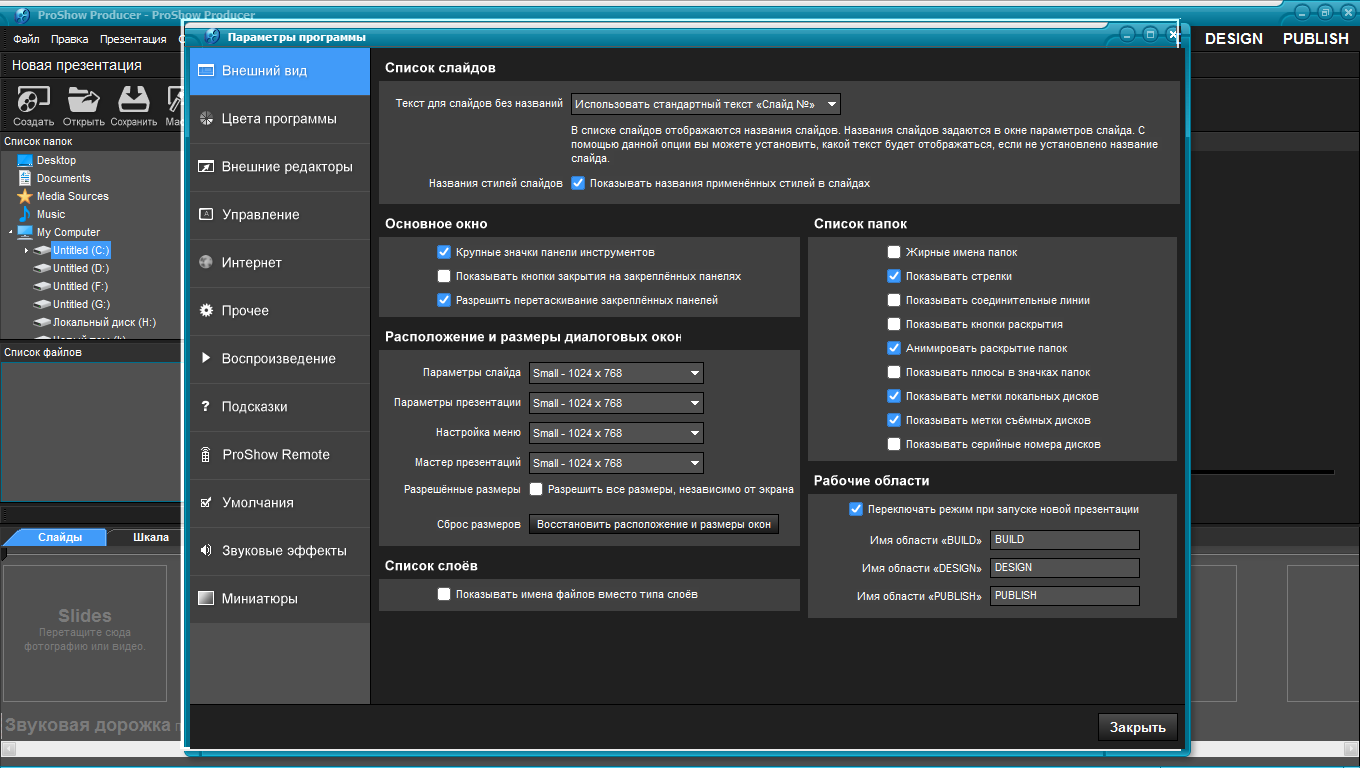
Task: Enable Жирные имена папок checkbox
Action: point(894,252)
